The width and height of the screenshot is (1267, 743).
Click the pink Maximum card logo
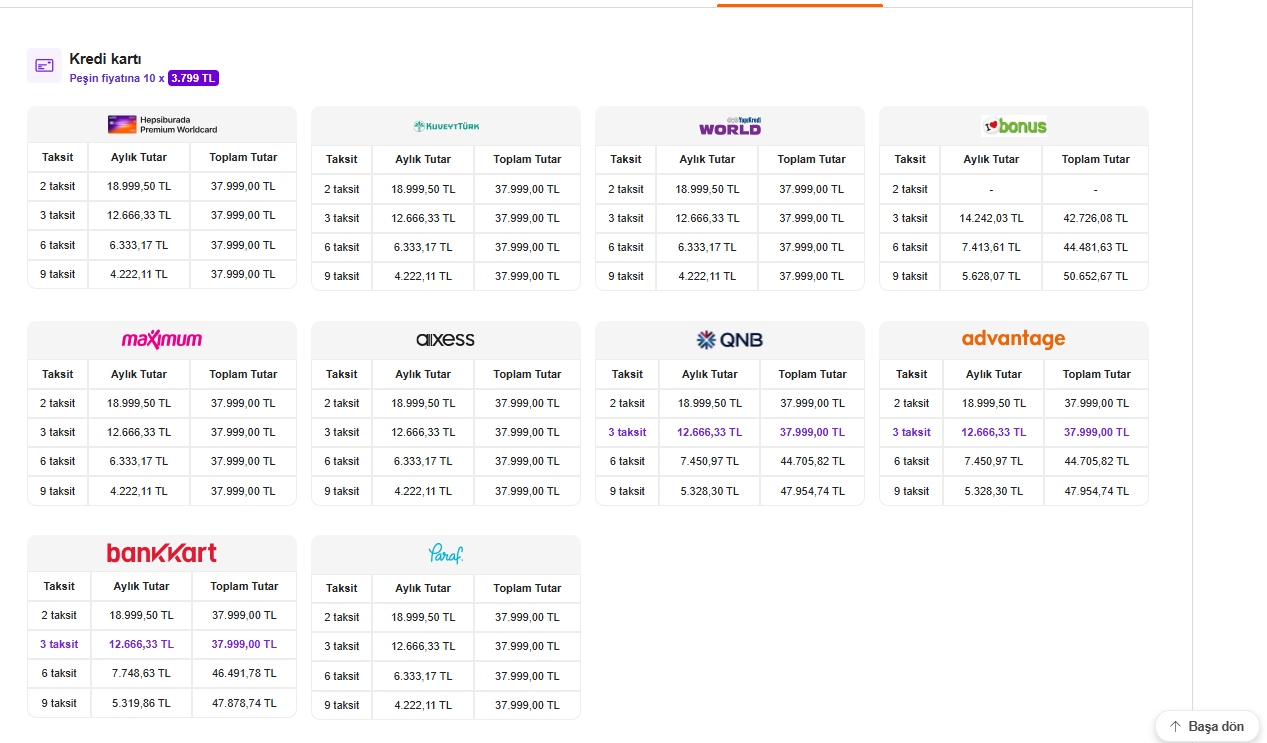(162, 340)
